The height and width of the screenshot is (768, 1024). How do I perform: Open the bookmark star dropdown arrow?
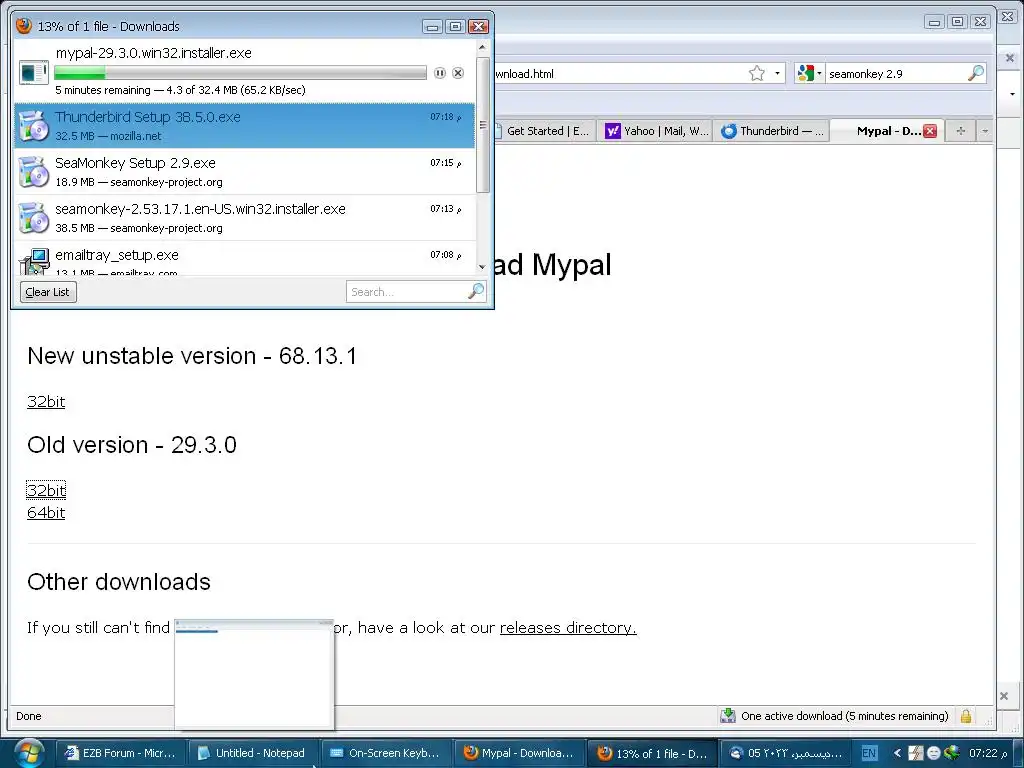point(776,73)
